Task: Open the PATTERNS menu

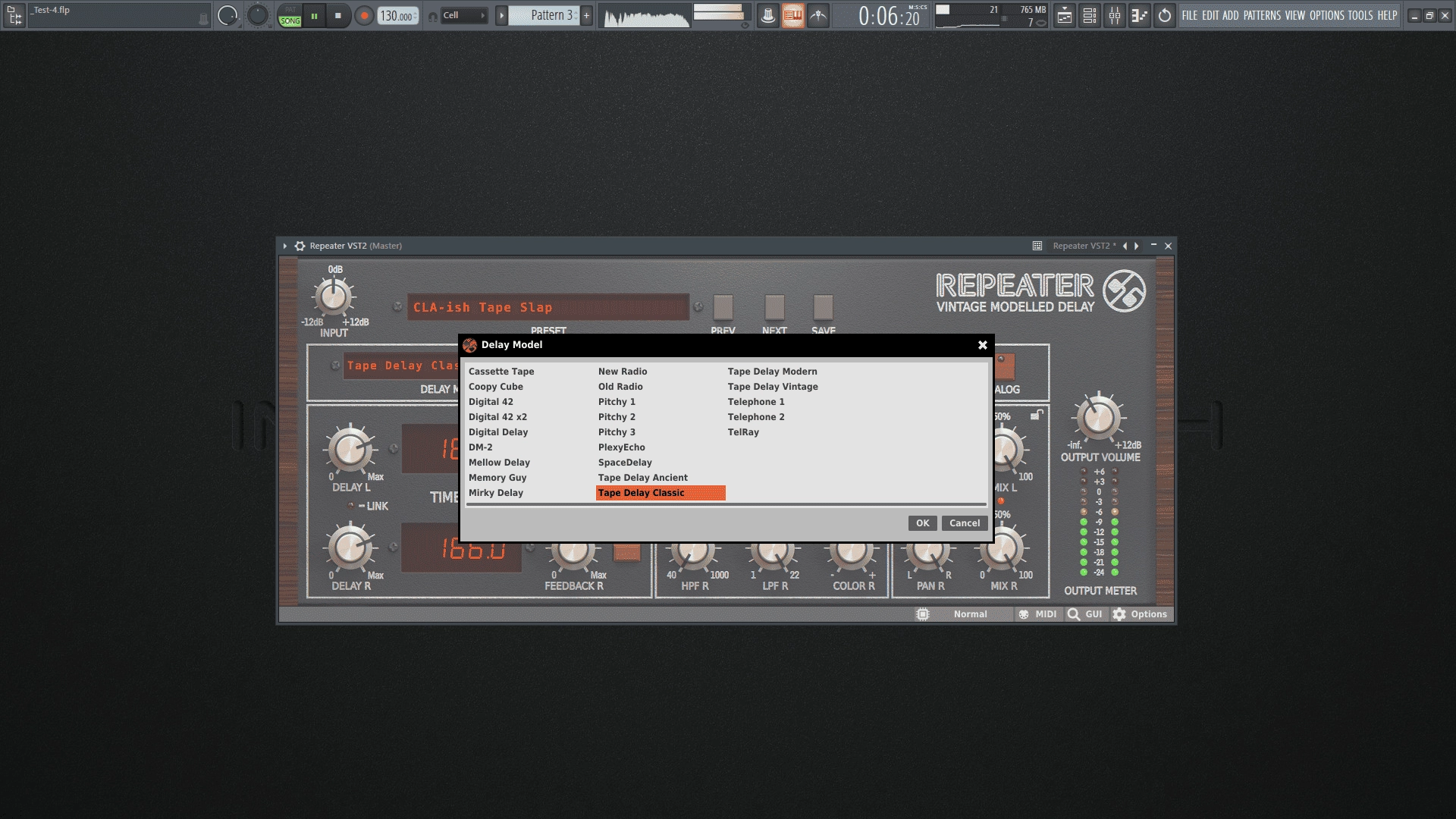Action: tap(1262, 15)
